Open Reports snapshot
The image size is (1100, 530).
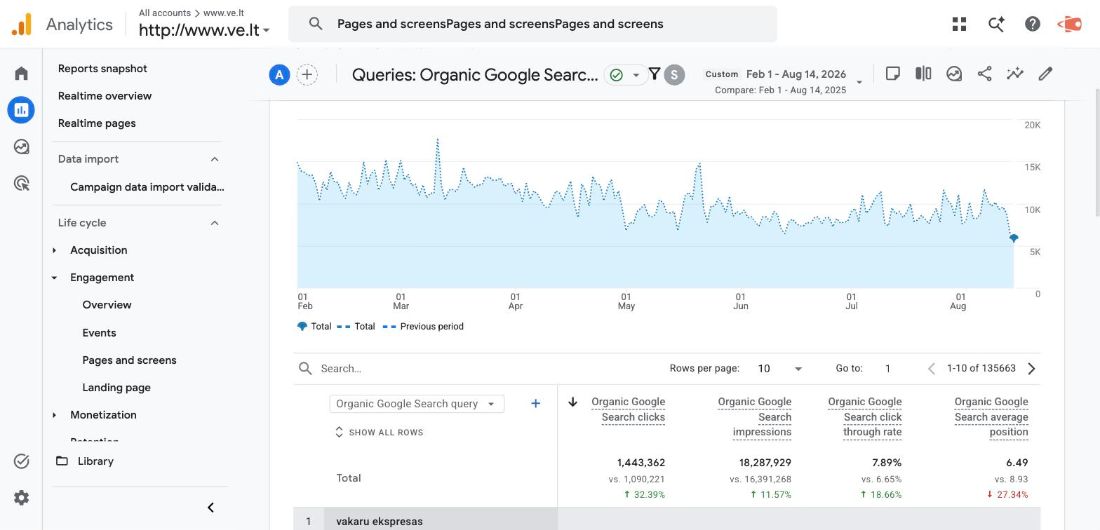pyautogui.click(x=102, y=68)
